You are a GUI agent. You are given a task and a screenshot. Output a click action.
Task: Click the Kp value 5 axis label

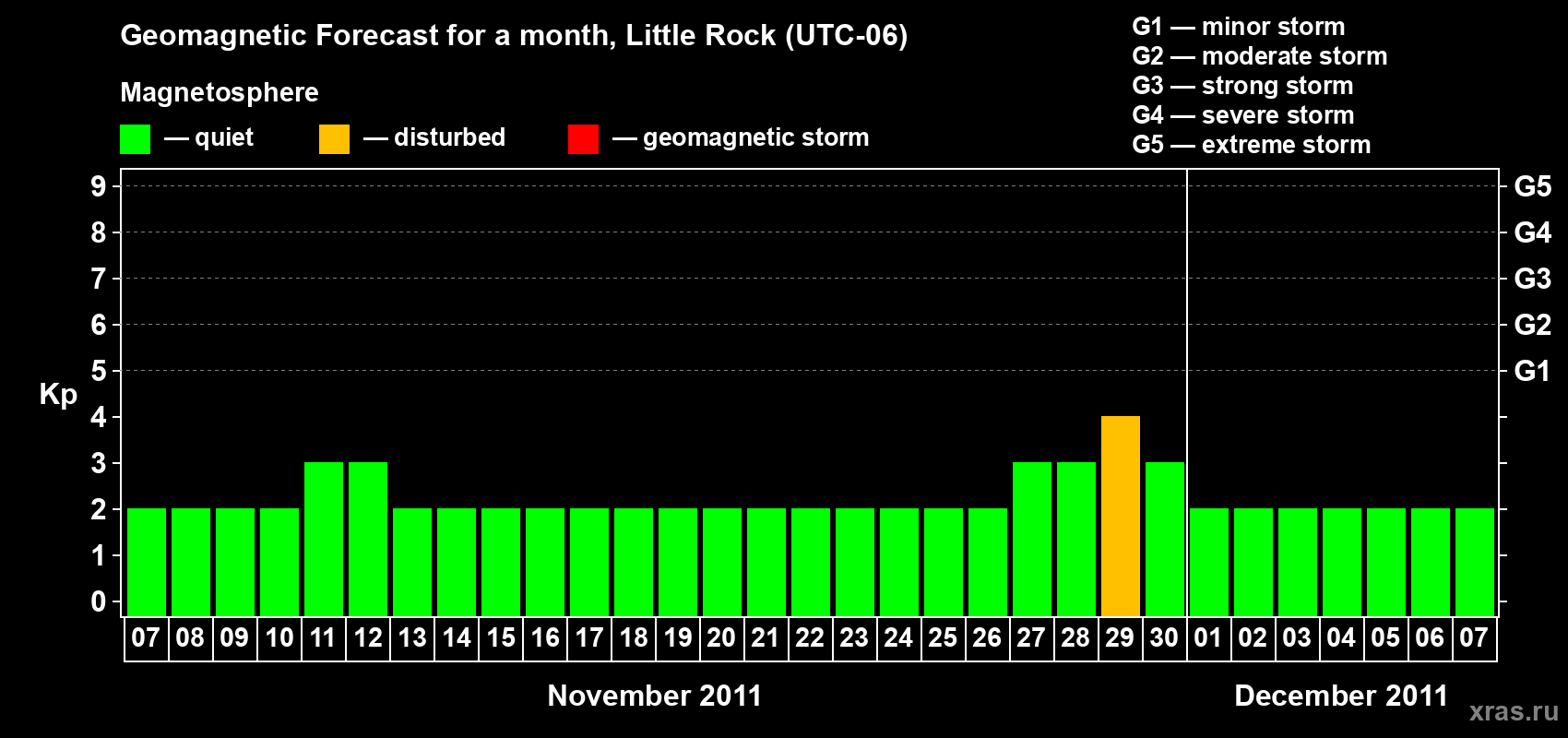point(99,371)
